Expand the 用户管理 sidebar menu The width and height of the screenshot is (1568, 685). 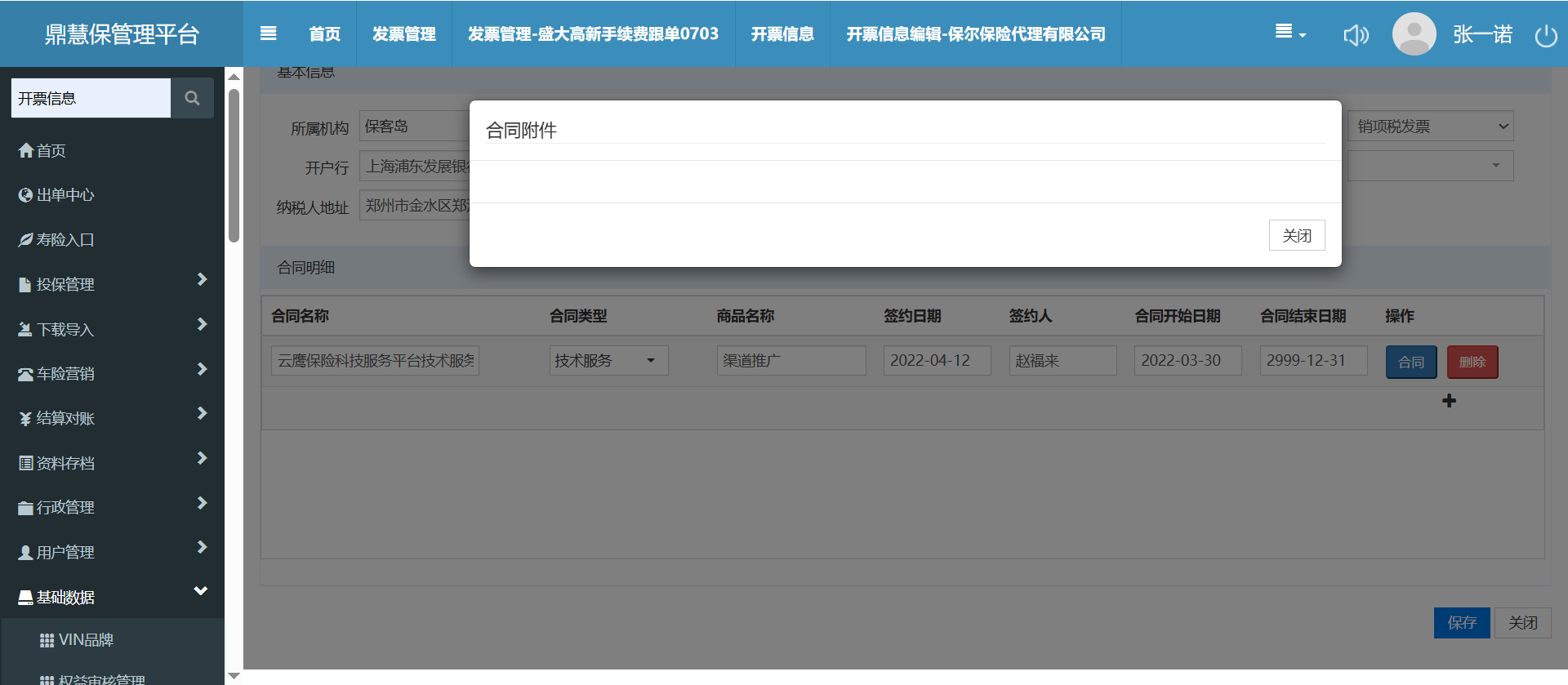tap(112, 552)
